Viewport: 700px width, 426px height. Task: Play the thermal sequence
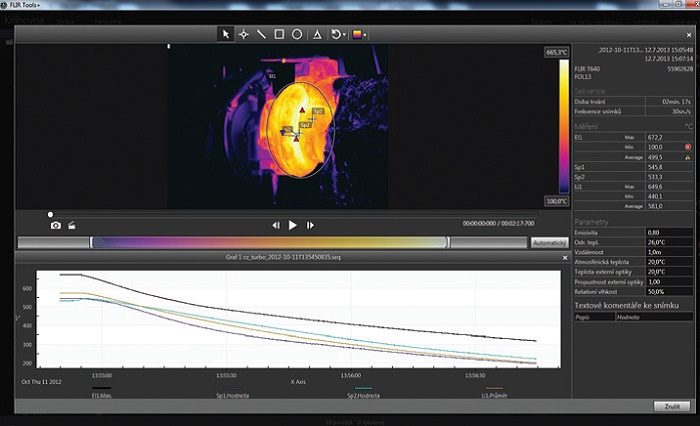tap(292, 226)
